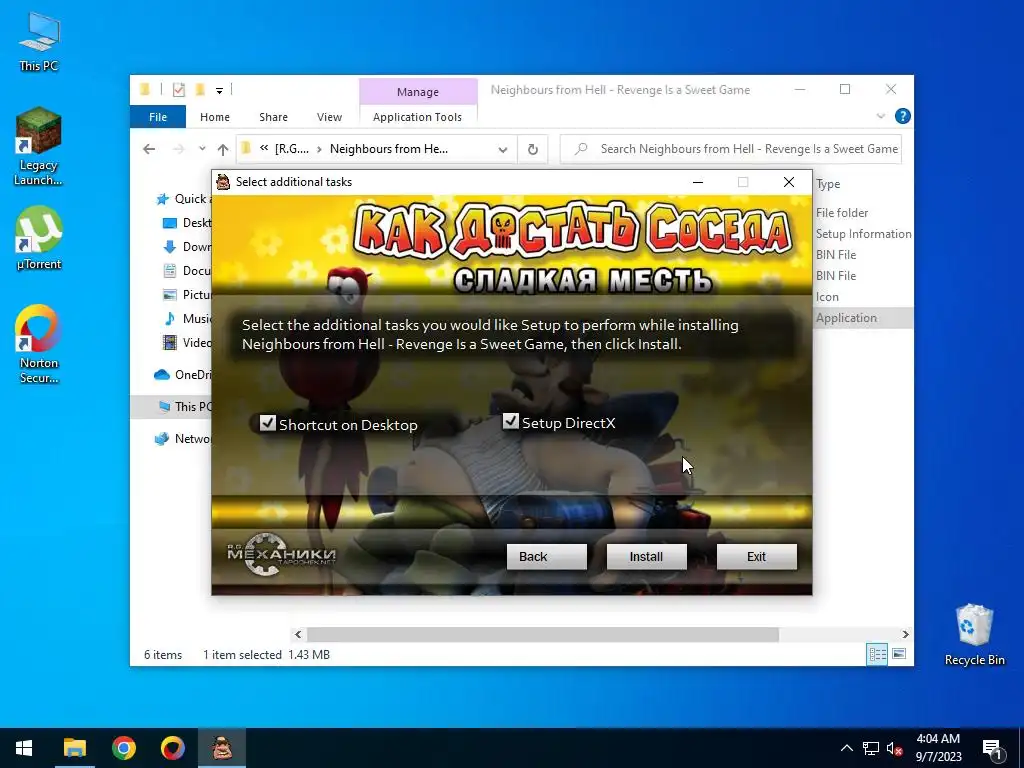Open Documents in the navigation pane
1024x768 pixels.
click(187, 270)
